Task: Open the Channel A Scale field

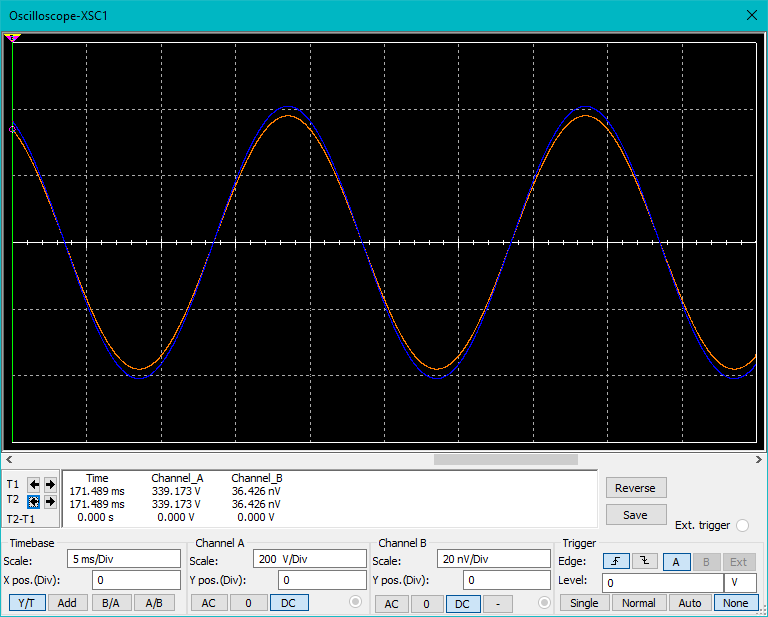Action: tap(310, 559)
